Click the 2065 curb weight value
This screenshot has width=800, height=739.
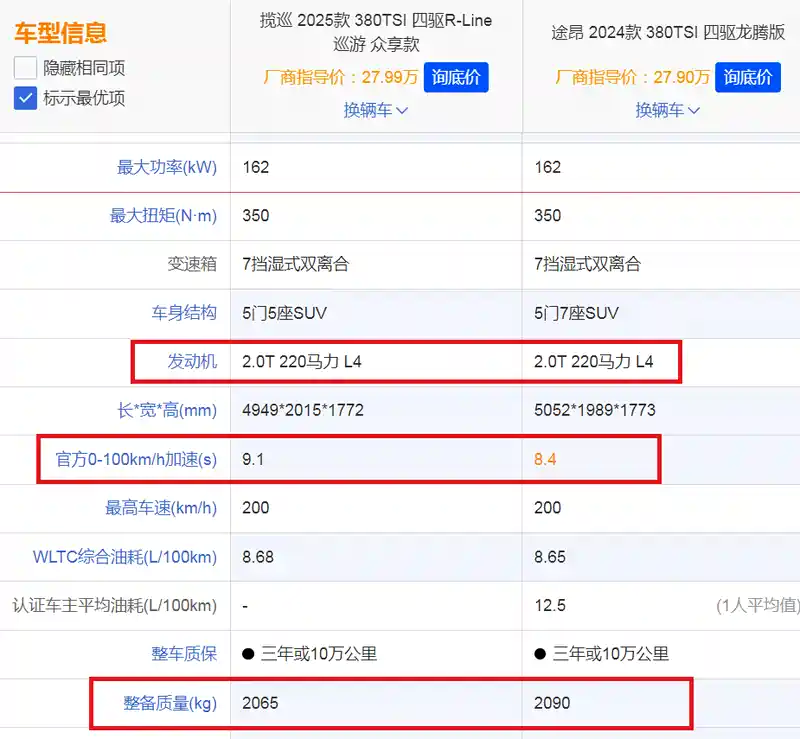pyautogui.click(x=260, y=703)
